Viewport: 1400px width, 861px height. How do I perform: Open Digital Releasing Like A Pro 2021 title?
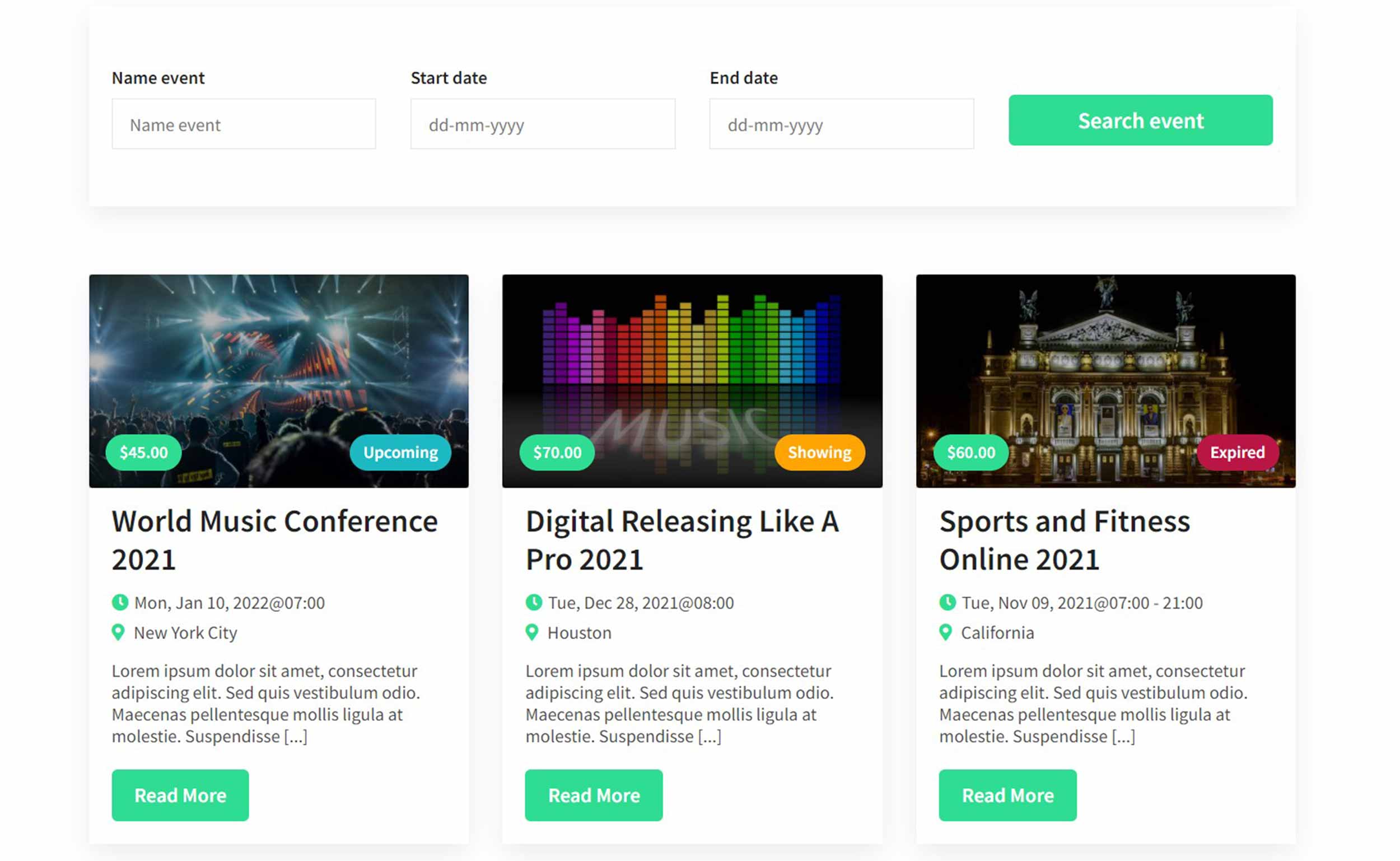point(682,541)
